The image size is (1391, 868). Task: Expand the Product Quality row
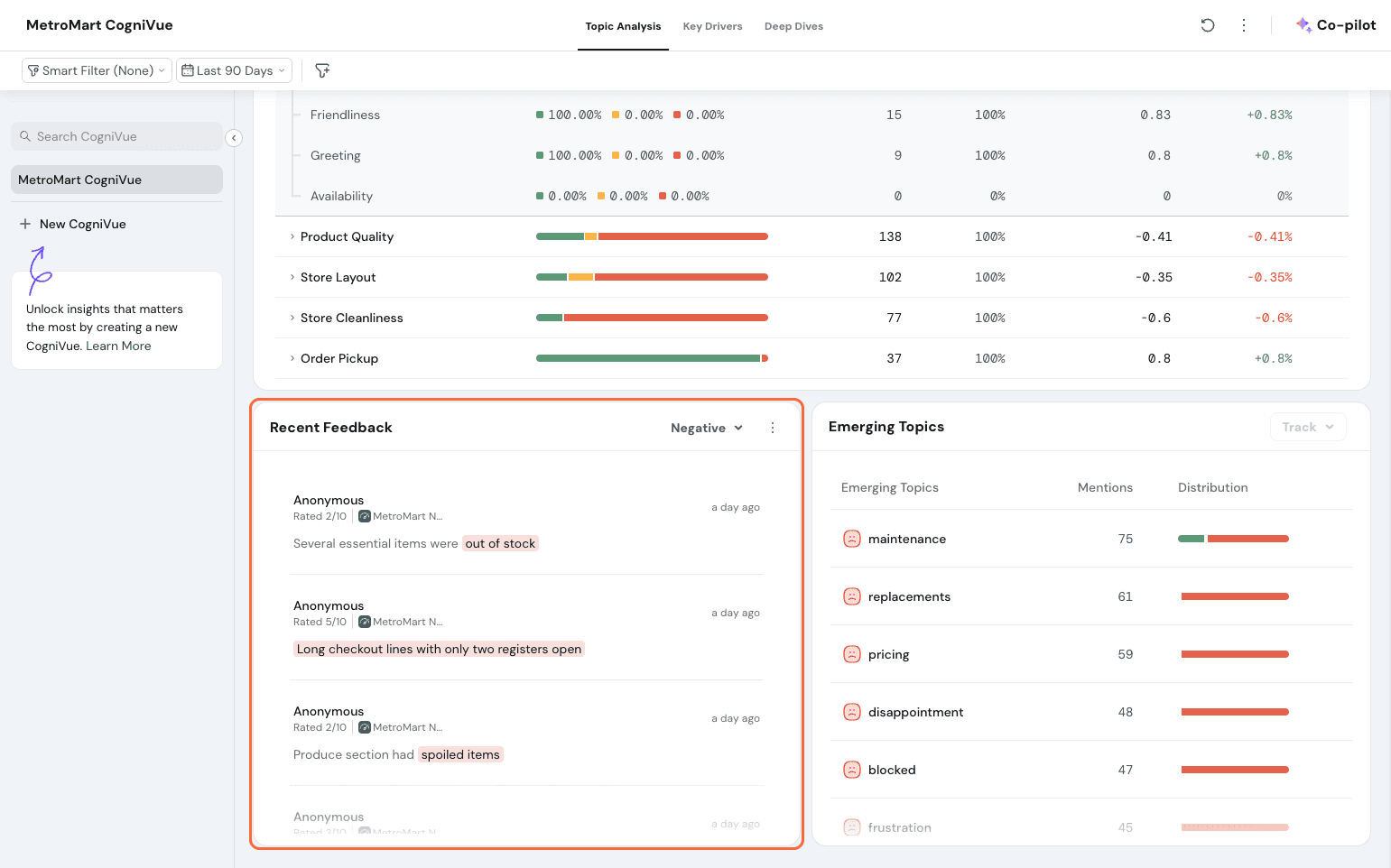292,236
